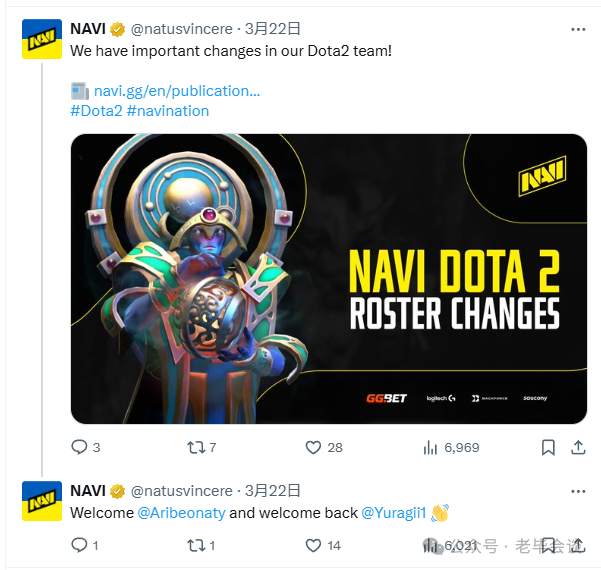Open the #Dota2 hashtag
Viewport: 601px width, 570px height.
(96, 111)
